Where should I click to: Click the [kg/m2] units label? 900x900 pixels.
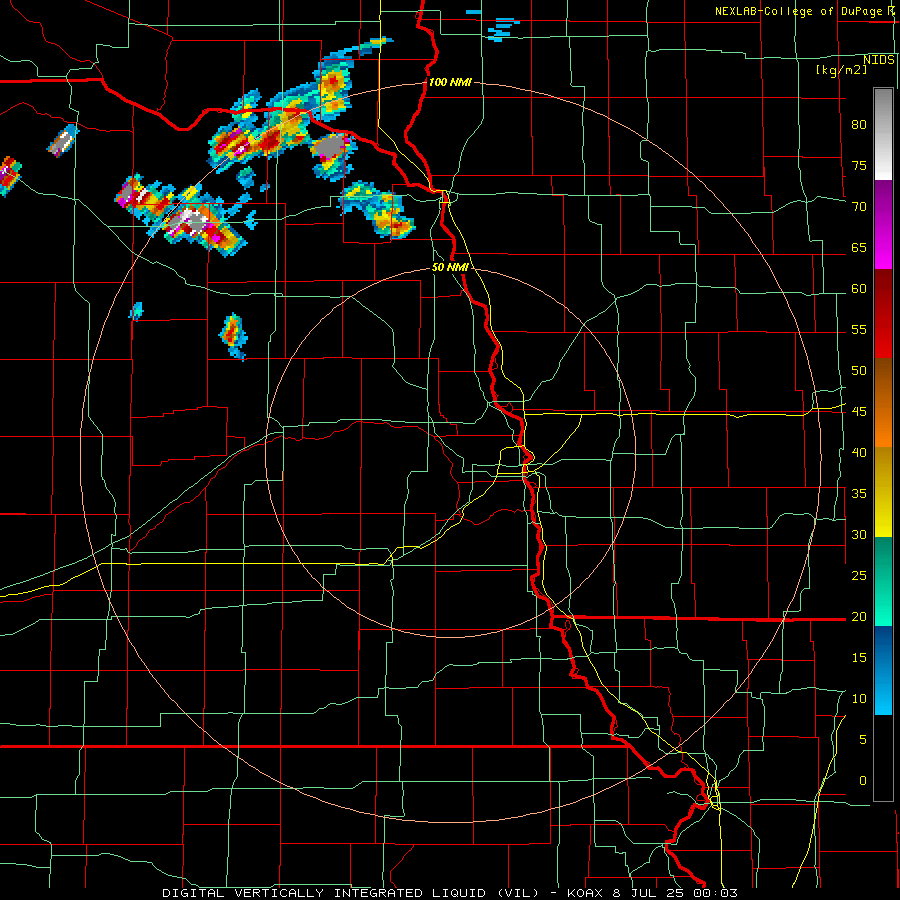coord(841,70)
